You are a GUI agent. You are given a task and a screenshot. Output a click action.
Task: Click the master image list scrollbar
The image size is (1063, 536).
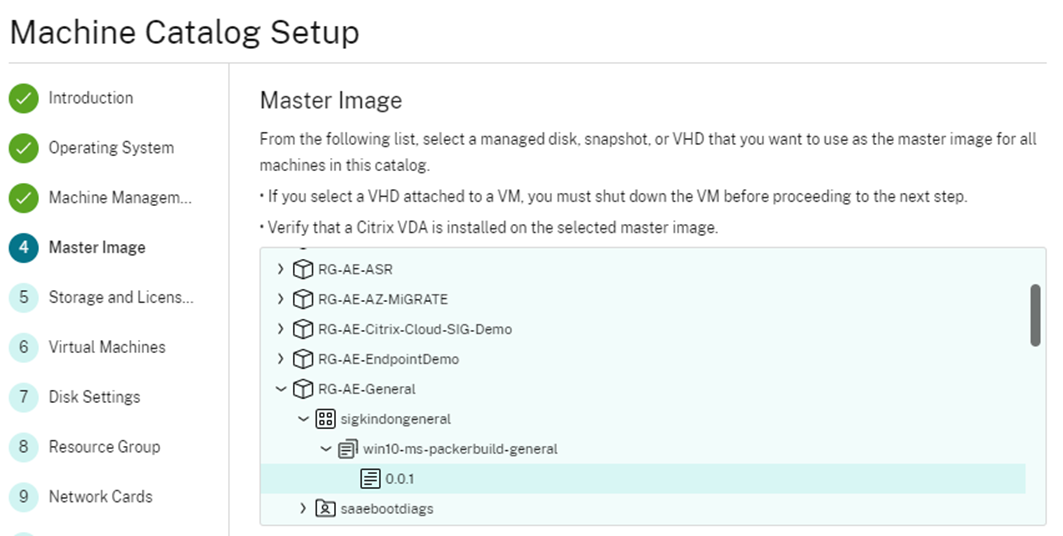tap(1035, 315)
